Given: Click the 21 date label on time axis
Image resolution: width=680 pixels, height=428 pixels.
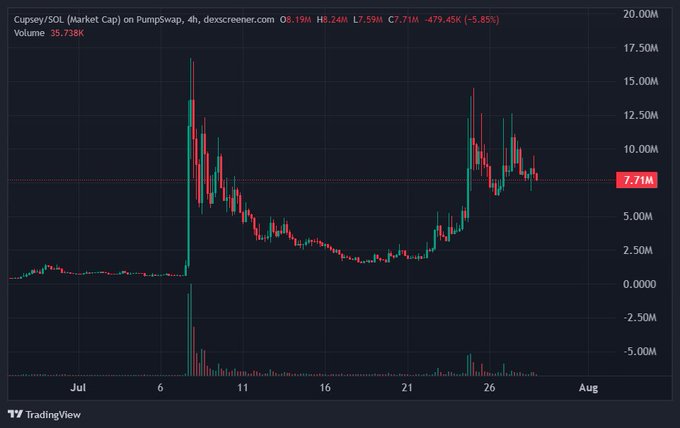Looking at the screenshot, I should tap(407, 387).
